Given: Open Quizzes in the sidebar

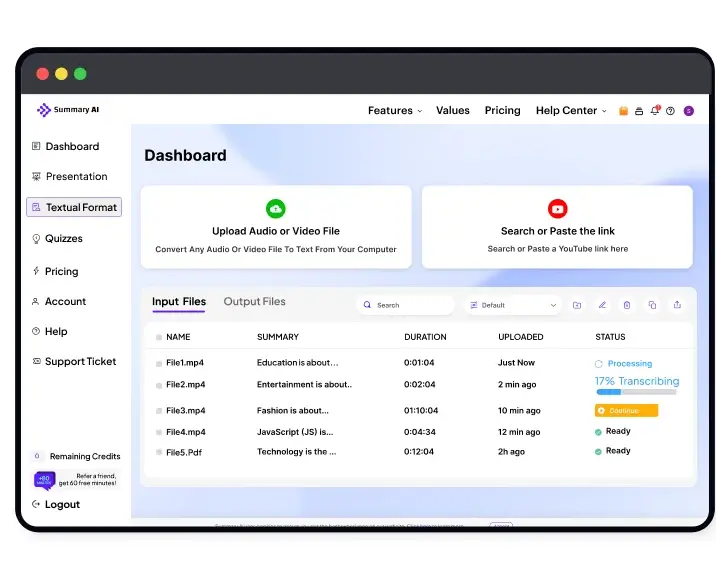Looking at the screenshot, I should click(x=64, y=239).
